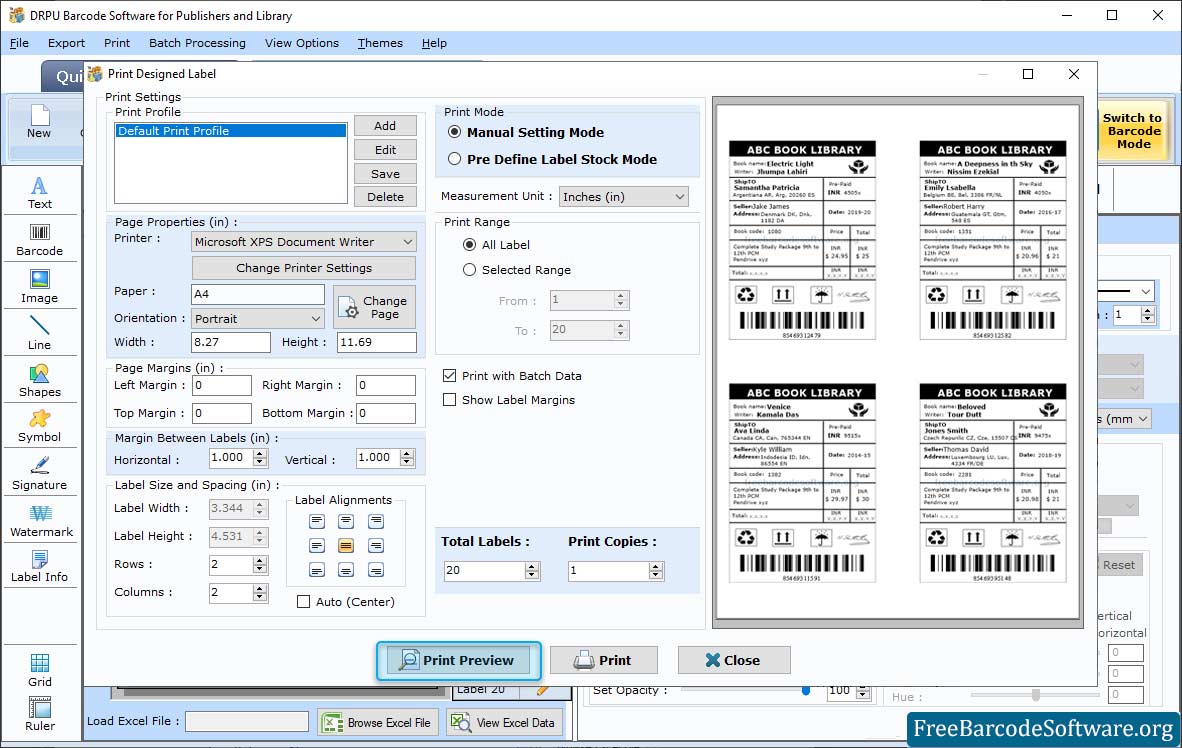Set label alignment to bottom right
The width and height of the screenshot is (1182, 748).
(375, 569)
